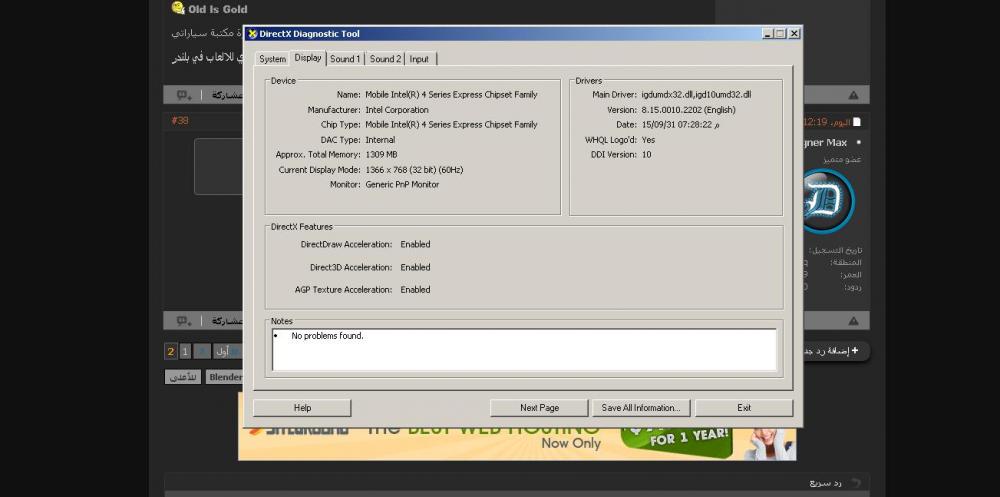Maximize the DirectX Diagnostic Tool window
This screenshot has height=497, width=1000.
tap(780, 34)
